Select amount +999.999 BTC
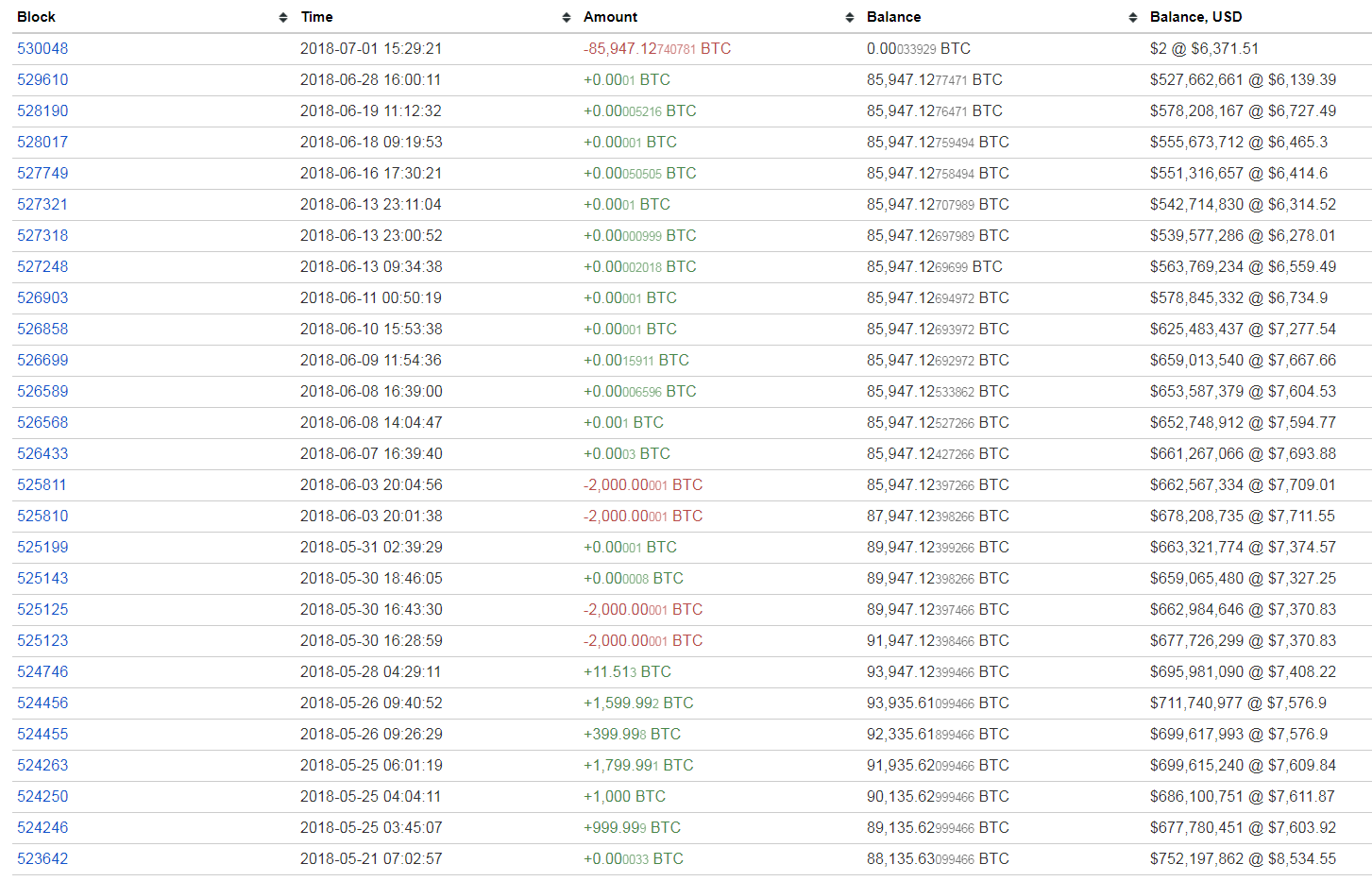This screenshot has width=1372, height=881. (632, 828)
